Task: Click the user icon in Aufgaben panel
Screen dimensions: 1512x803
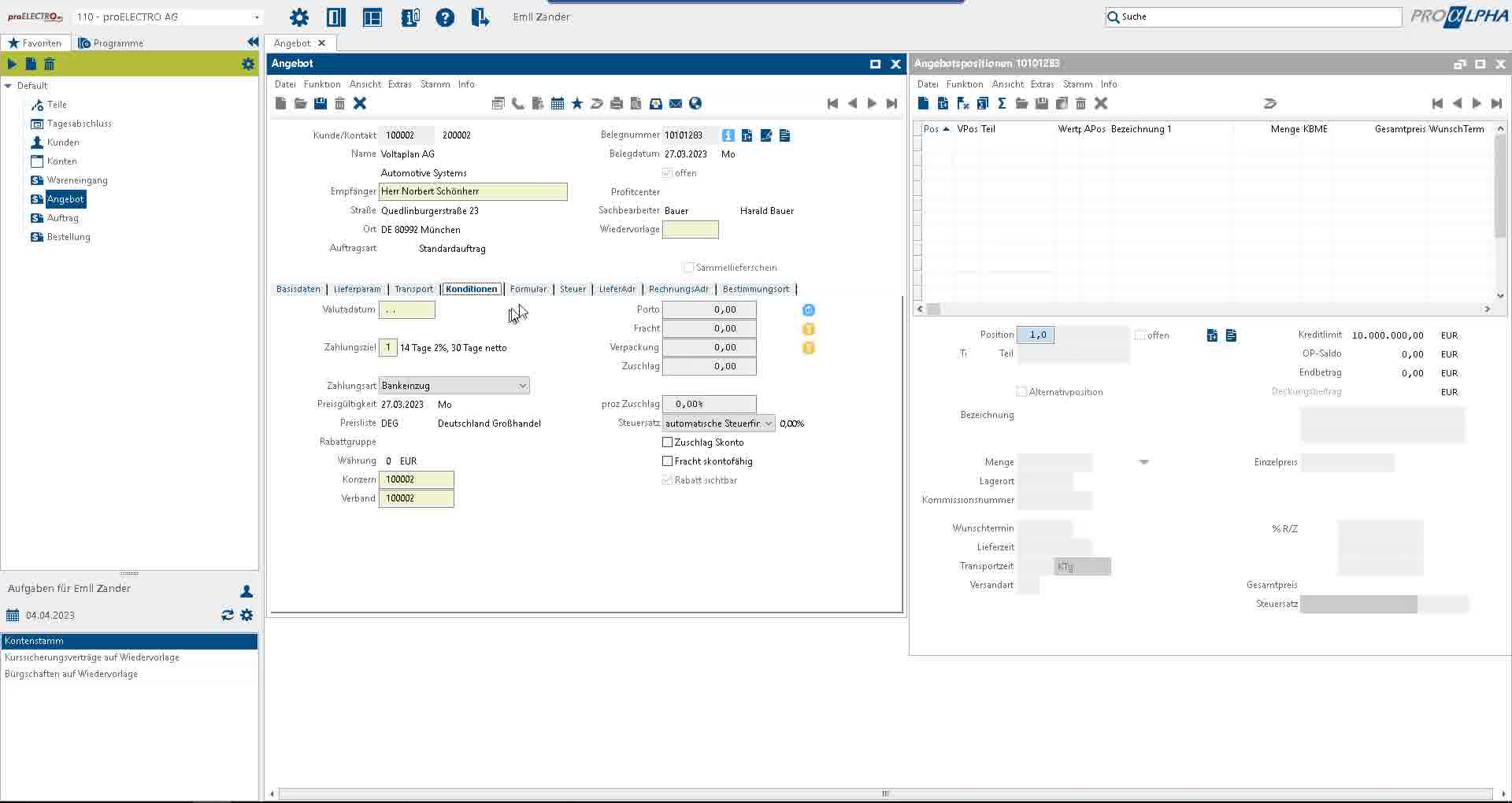Action: [246, 590]
